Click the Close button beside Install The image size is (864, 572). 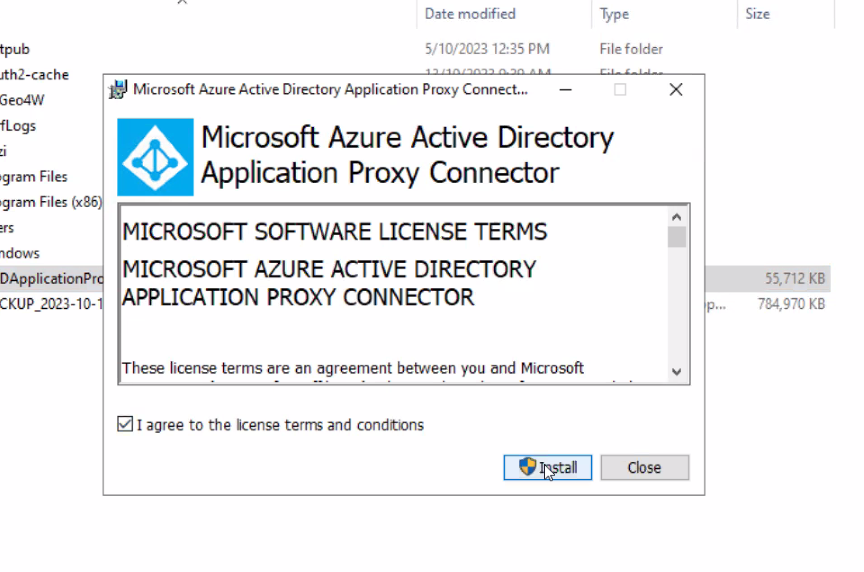[x=644, y=467]
